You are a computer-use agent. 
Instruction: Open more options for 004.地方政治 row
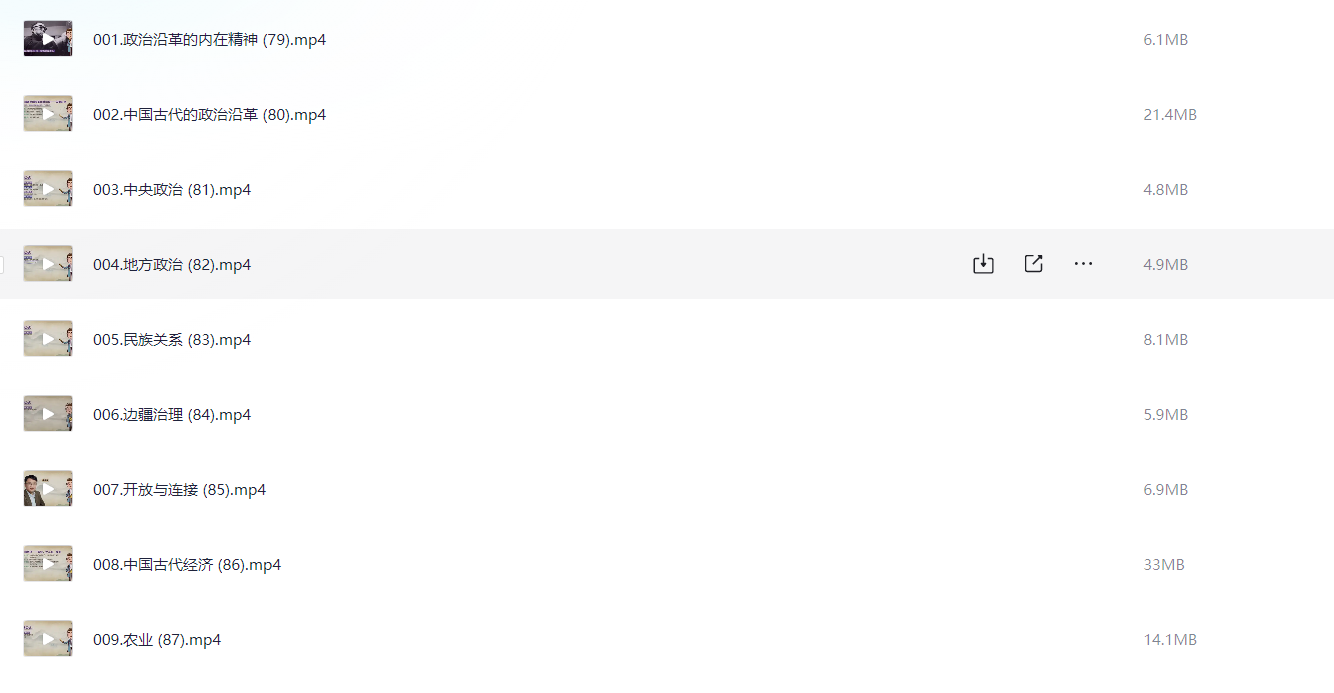click(x=1083, y=264)
